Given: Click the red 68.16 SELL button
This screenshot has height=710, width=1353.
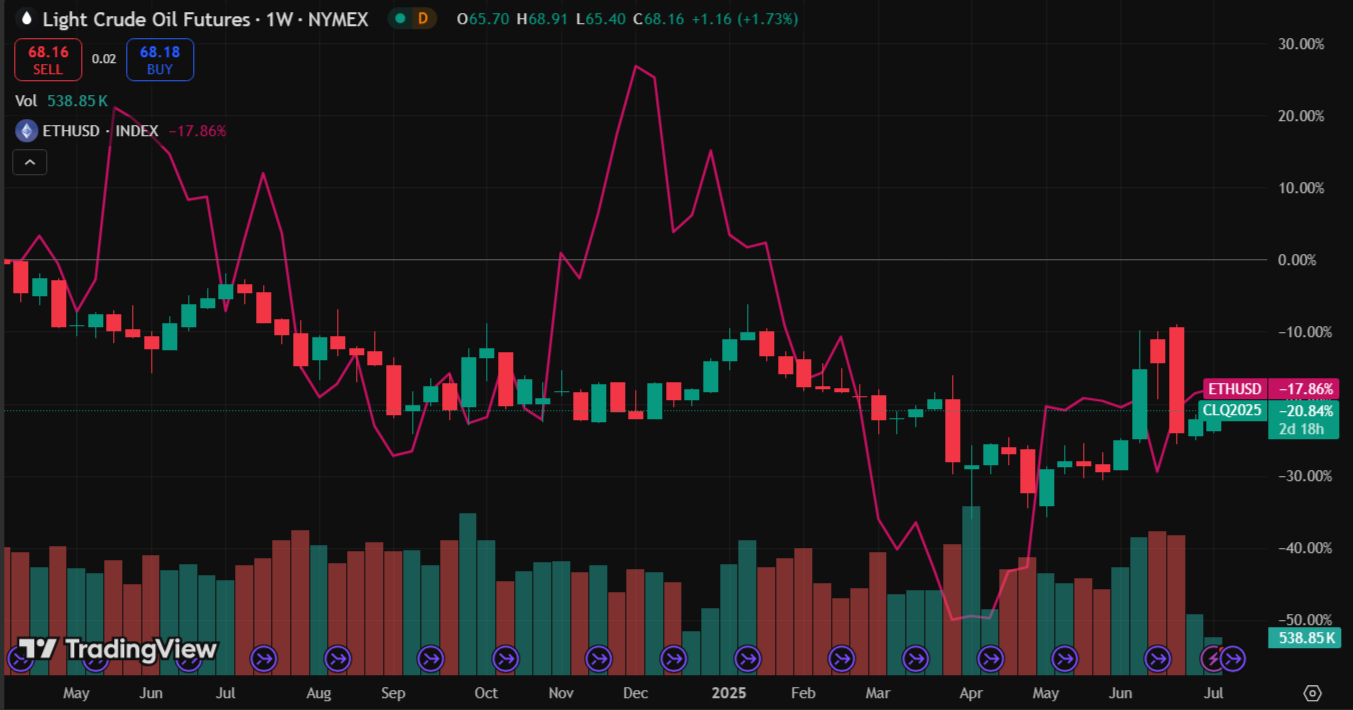Looking at the screenshot, I should point(48,59).
